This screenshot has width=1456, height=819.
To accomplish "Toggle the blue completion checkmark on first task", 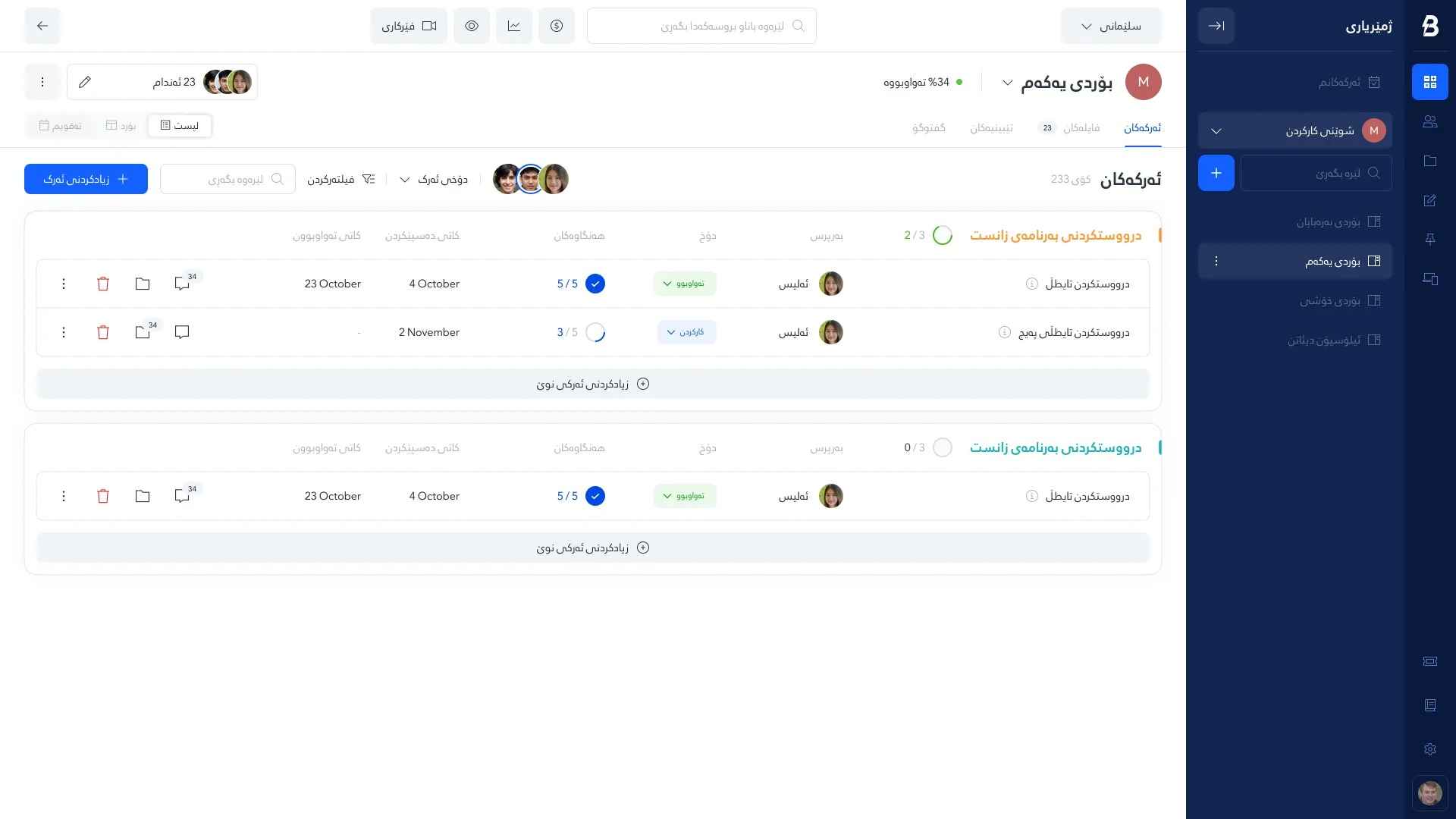I will [x=596, y=284].
